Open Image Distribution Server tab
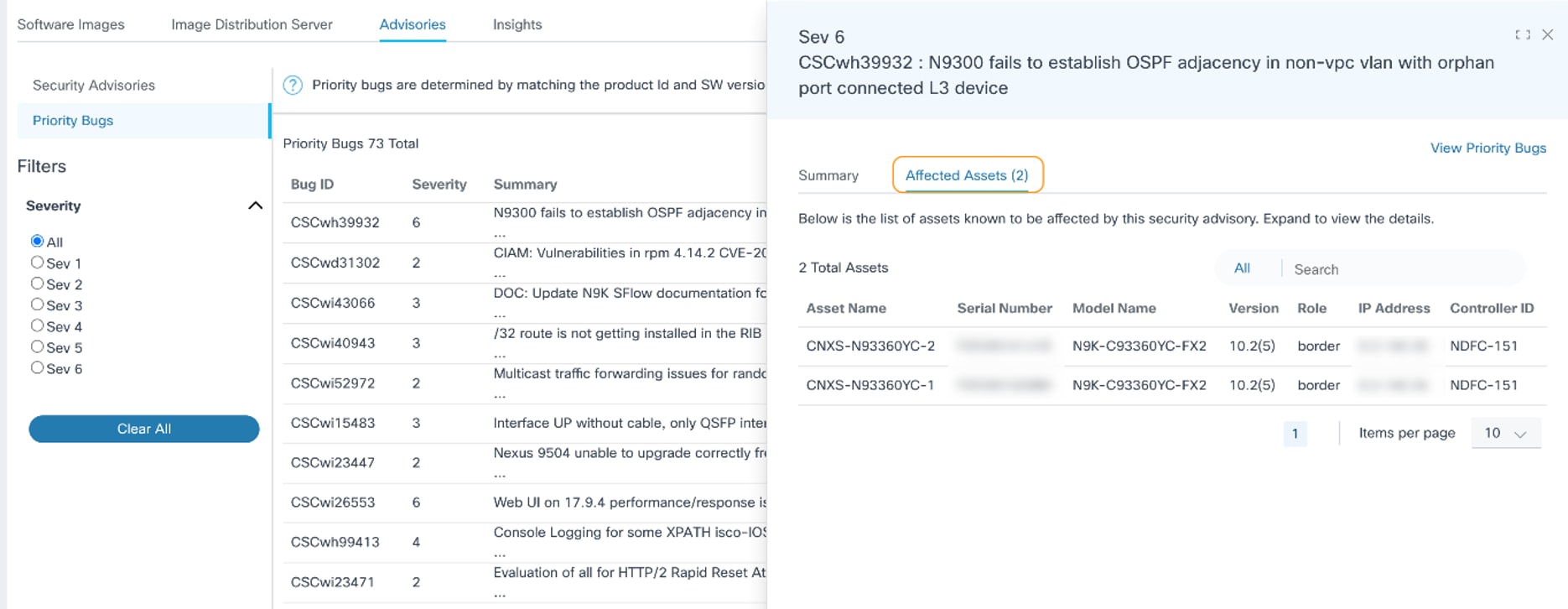Image resolution: width=1568 pixels, height=609 pixels. 252,24
